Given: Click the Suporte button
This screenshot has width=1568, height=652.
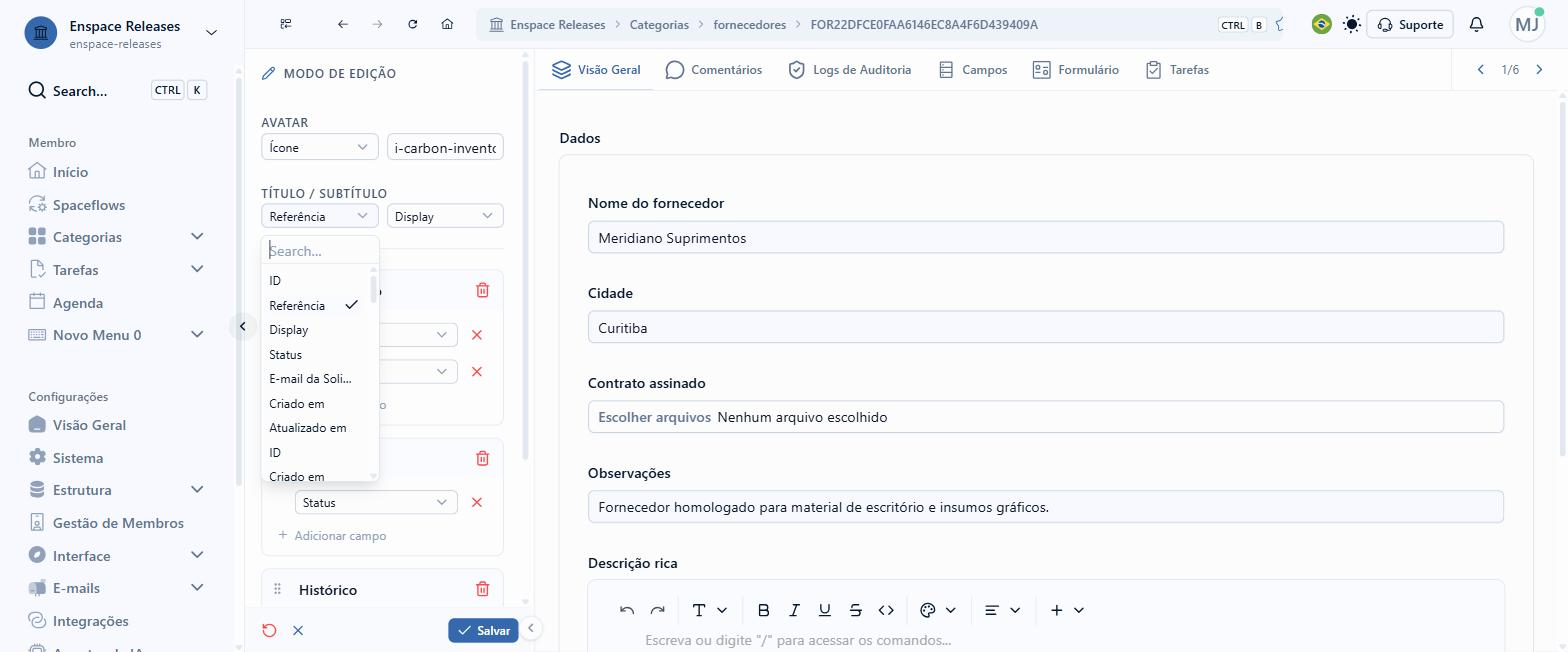Looking at the screenshot, I should coord(1410,24).
